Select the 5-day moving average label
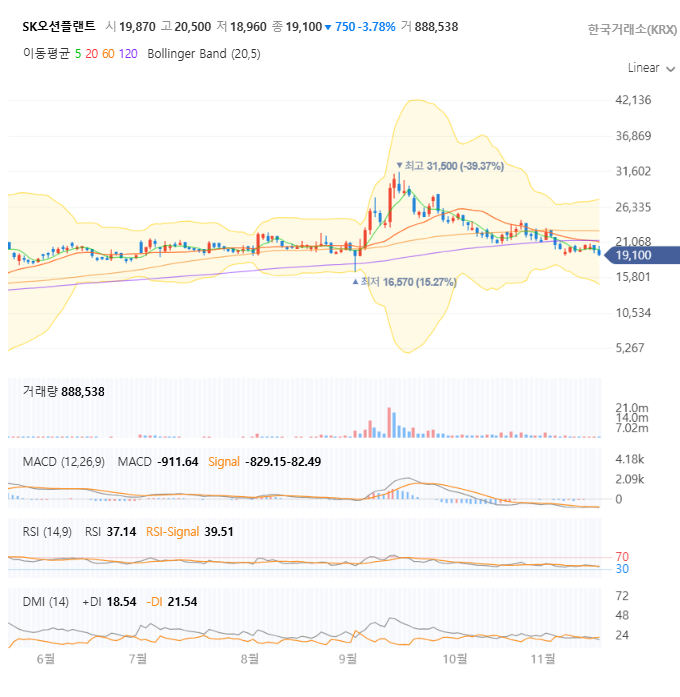The image size is (680, 697). coord(78,54)
